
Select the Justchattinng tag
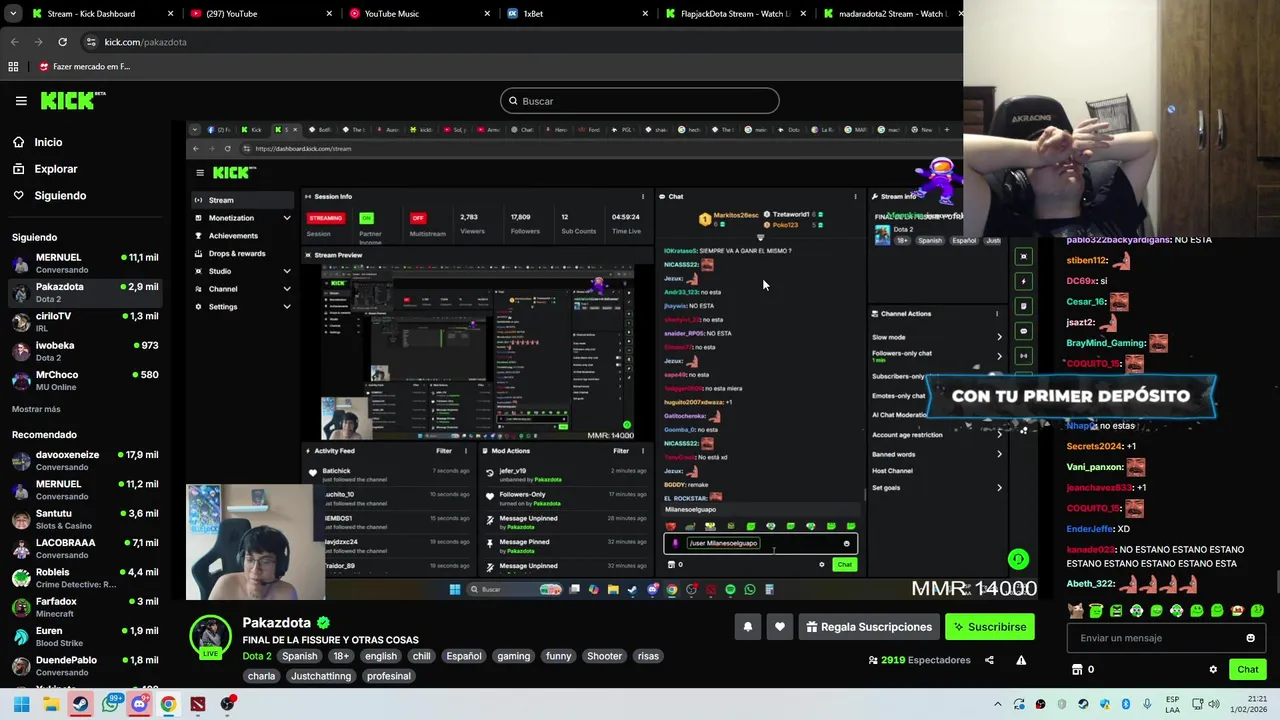(321, 676)
